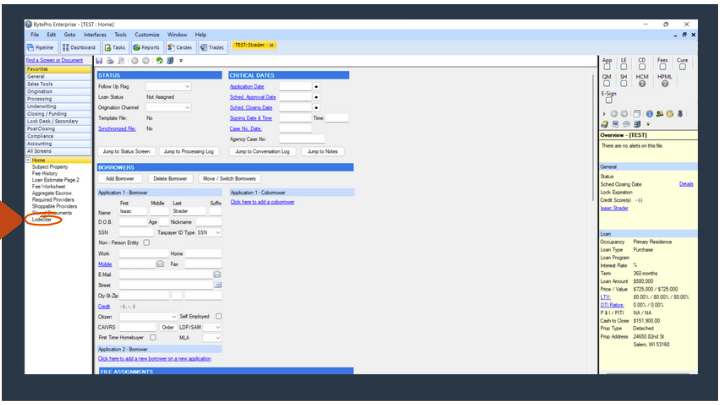Click the Print icon in the loan toolbar
Viewport: 720px width, 405px height.
(110, 61)
